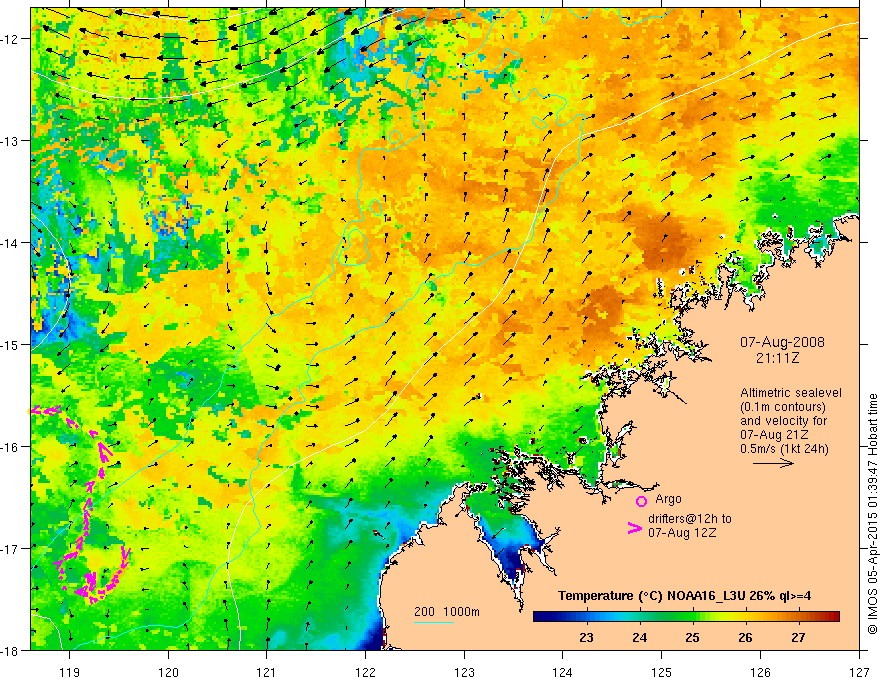Click the latitude axis label "-12"
This screenshot has height=680, width=880.
[11, 39]
